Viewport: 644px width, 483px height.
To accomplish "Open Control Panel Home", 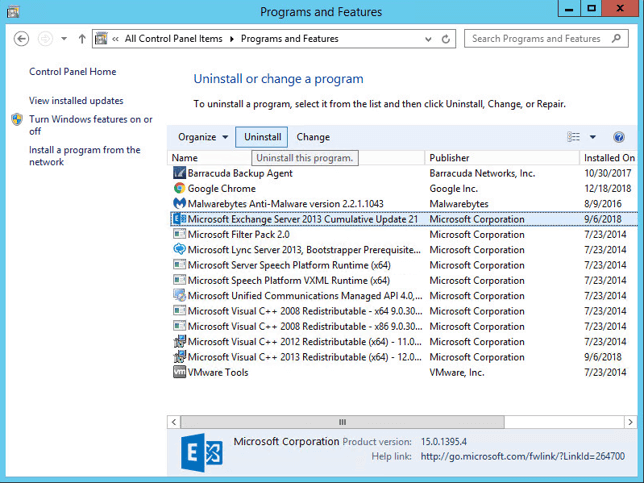I will click(73, 71).
